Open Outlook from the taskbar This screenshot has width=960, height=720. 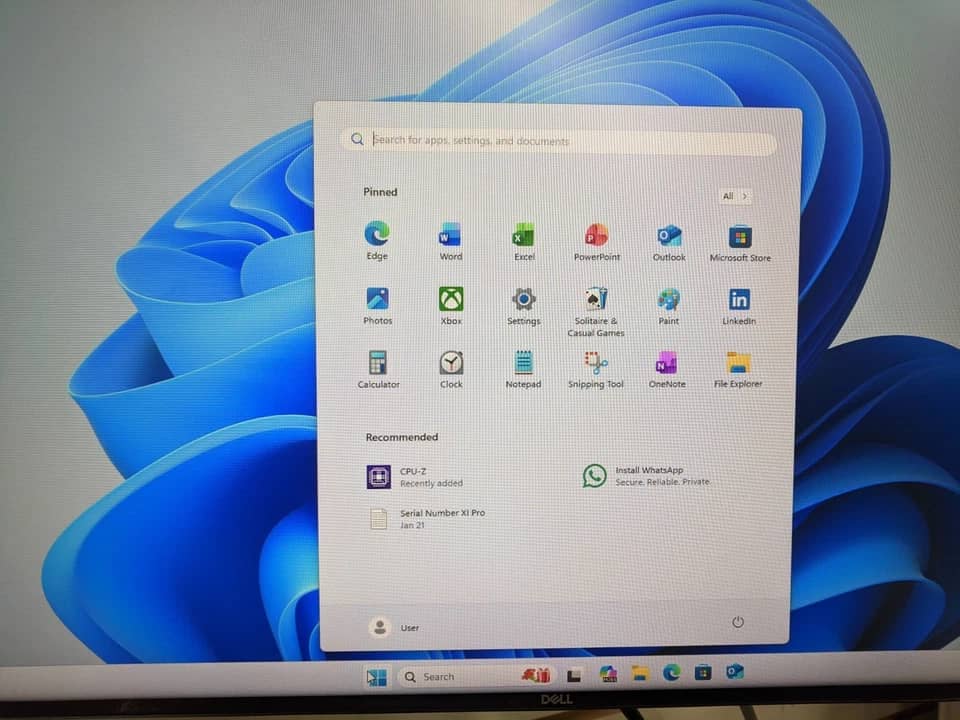735,672
